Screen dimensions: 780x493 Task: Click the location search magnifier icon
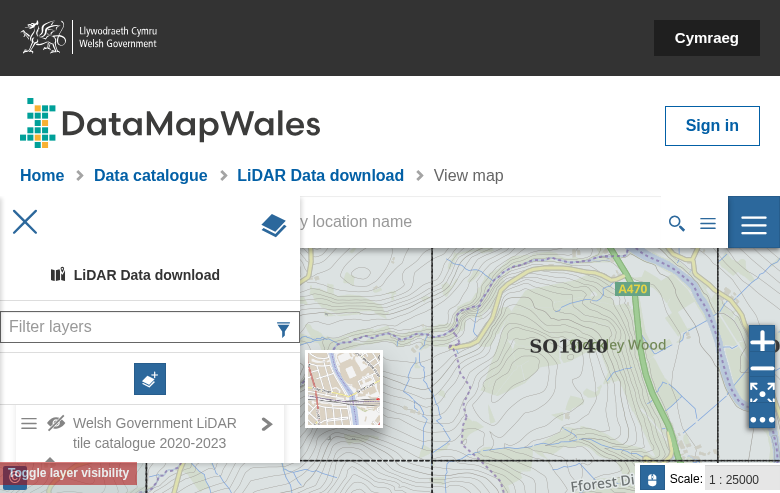pos(677,223)
